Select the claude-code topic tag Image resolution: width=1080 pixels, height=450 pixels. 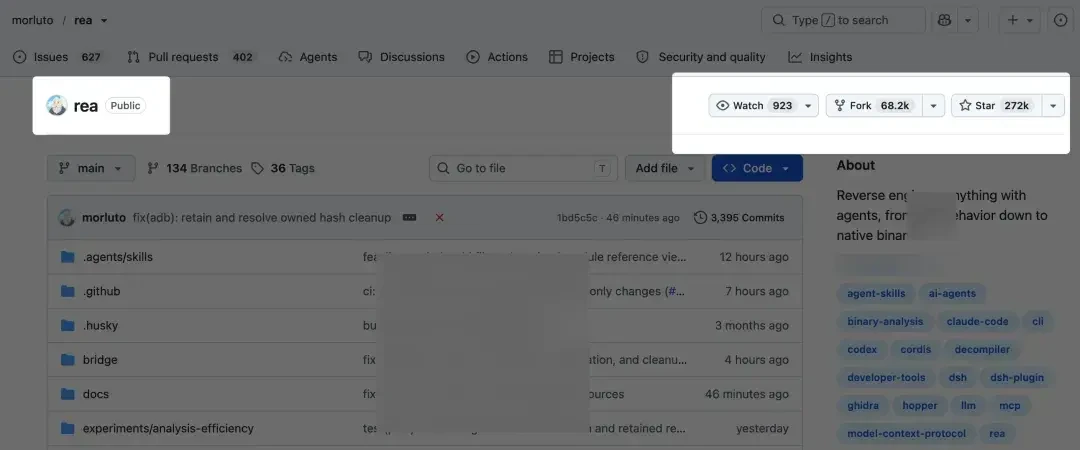tap(977, 322)
